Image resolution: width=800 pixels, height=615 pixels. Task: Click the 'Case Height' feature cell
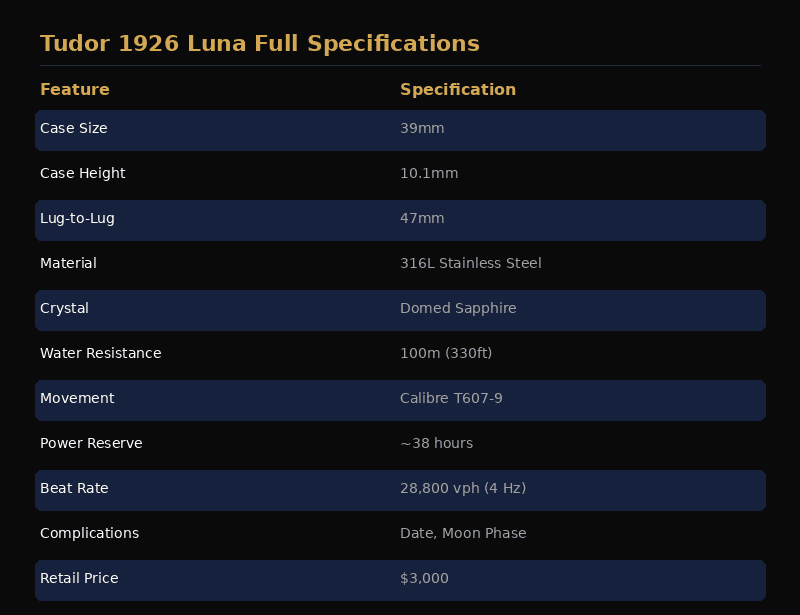[83, 174]
